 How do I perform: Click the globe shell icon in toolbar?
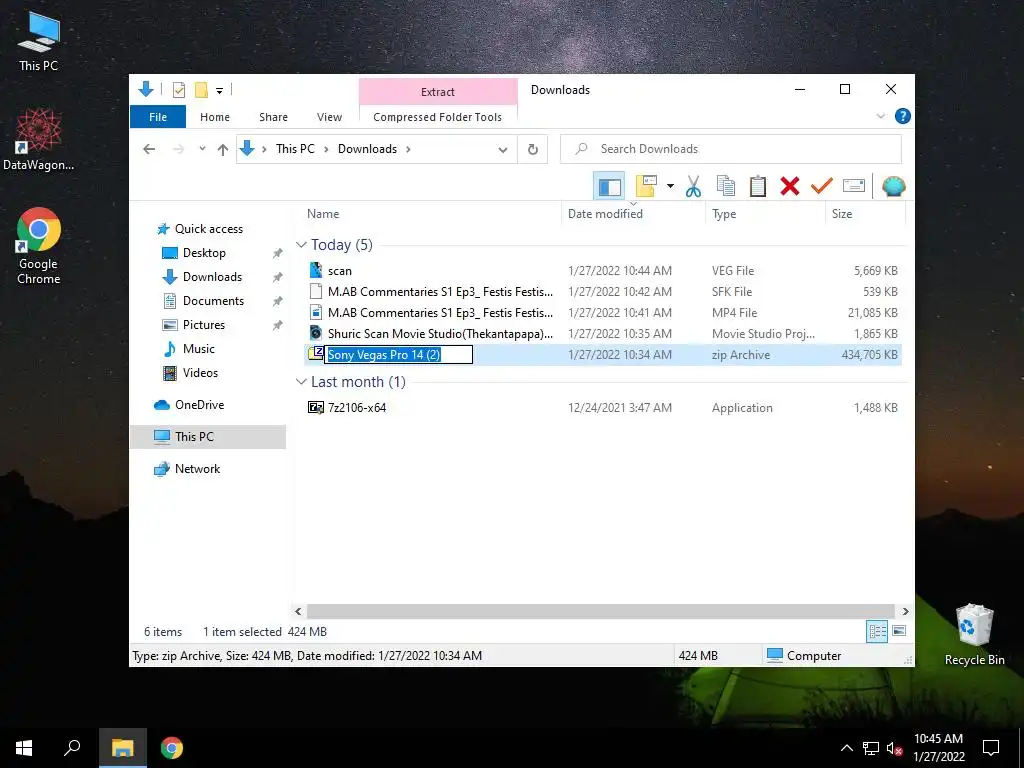click(x=893, y=186)
